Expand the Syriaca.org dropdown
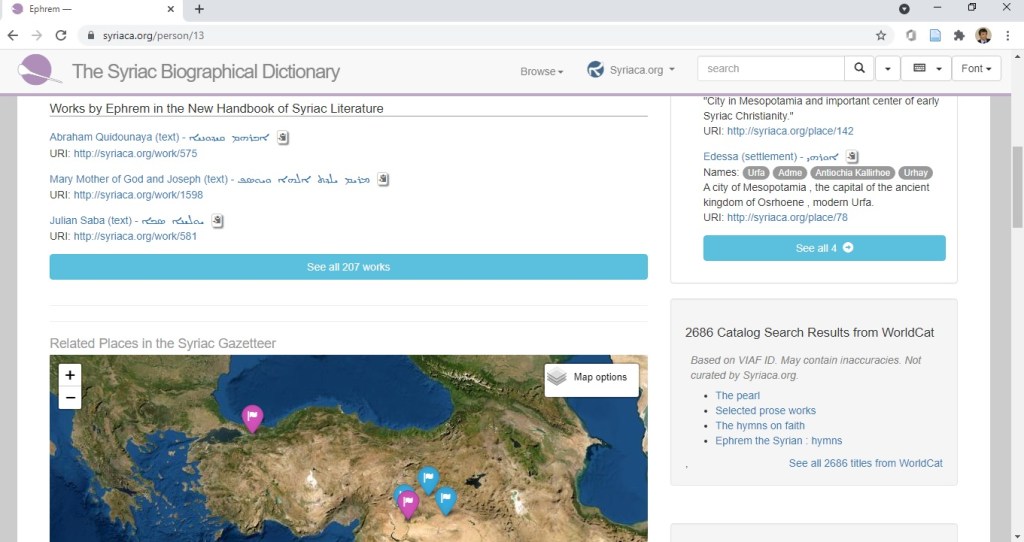The width and height of the screenshot is (1024, 542). click(x=631, y=69)
